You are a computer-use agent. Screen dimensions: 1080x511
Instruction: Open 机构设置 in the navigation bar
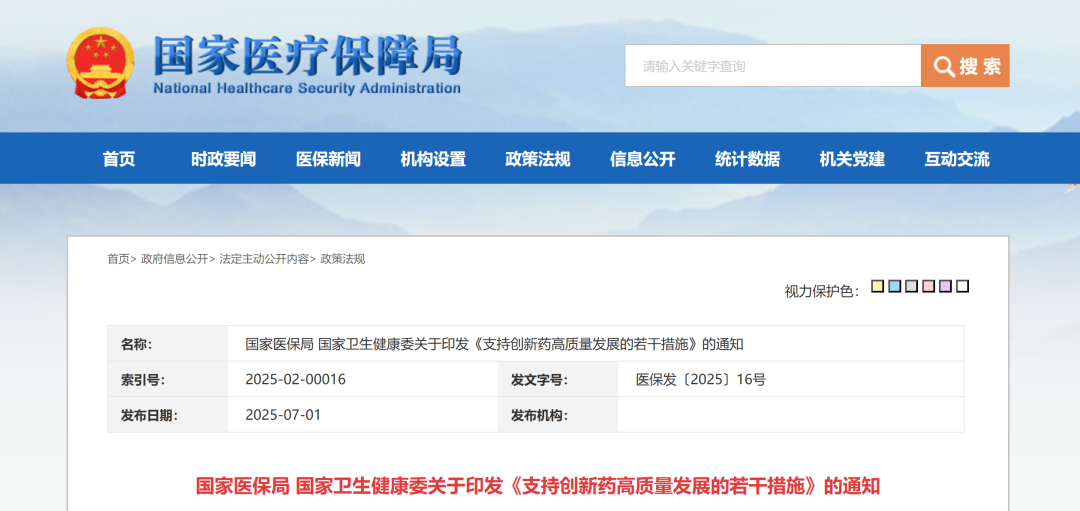(433, 159)
